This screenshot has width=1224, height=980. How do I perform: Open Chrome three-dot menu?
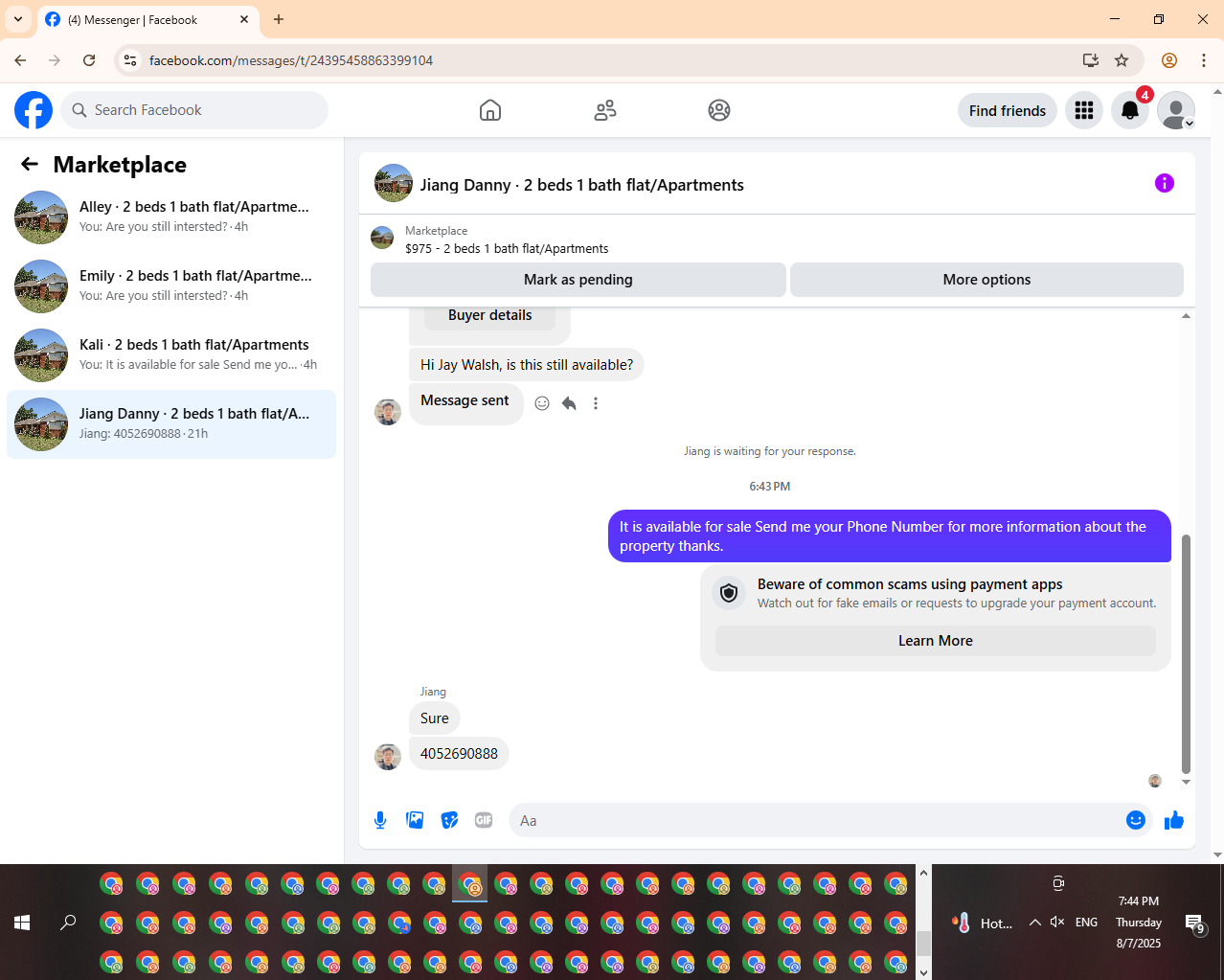[1204, 60]
